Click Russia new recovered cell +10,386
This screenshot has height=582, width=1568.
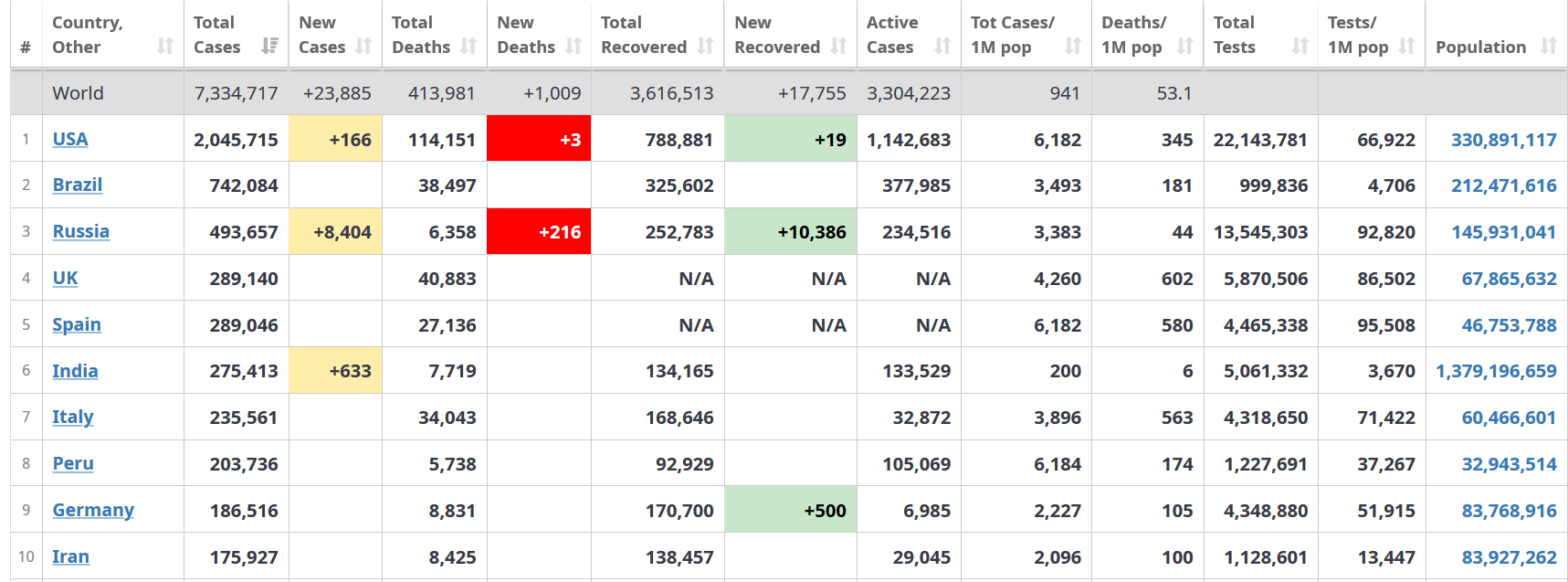click(x=791, y=231)
